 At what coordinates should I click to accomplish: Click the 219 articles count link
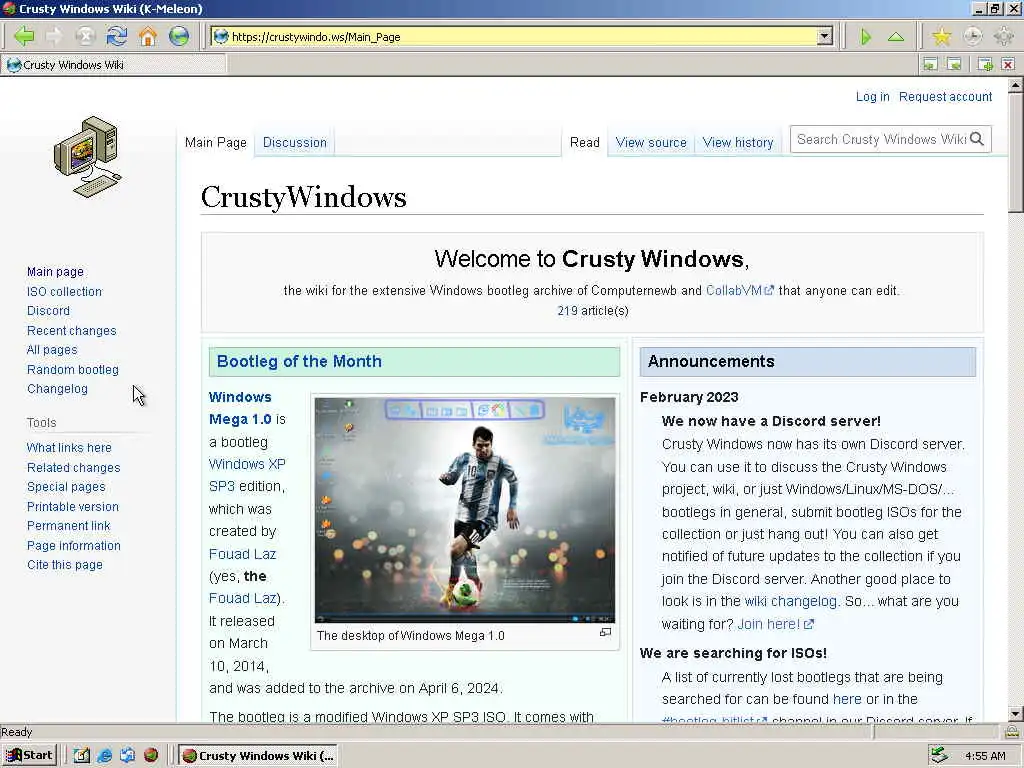tap(568, 311)
